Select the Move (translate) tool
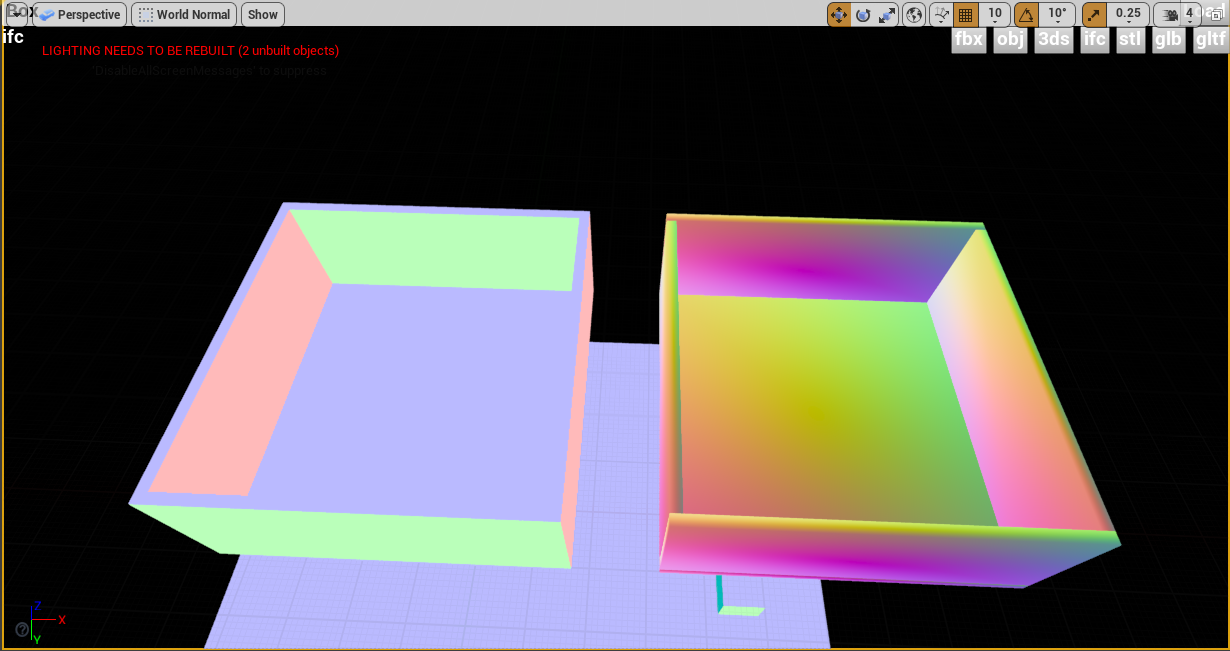The image size is (1230, 651). point(837,14)
